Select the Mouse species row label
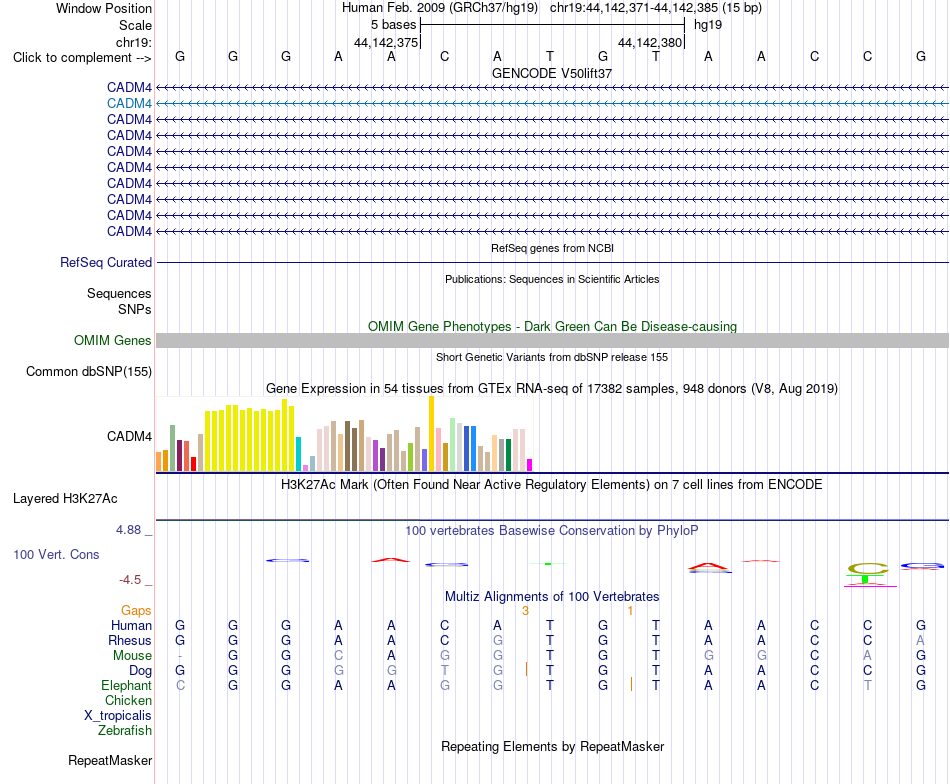 (x=132, y=656)
